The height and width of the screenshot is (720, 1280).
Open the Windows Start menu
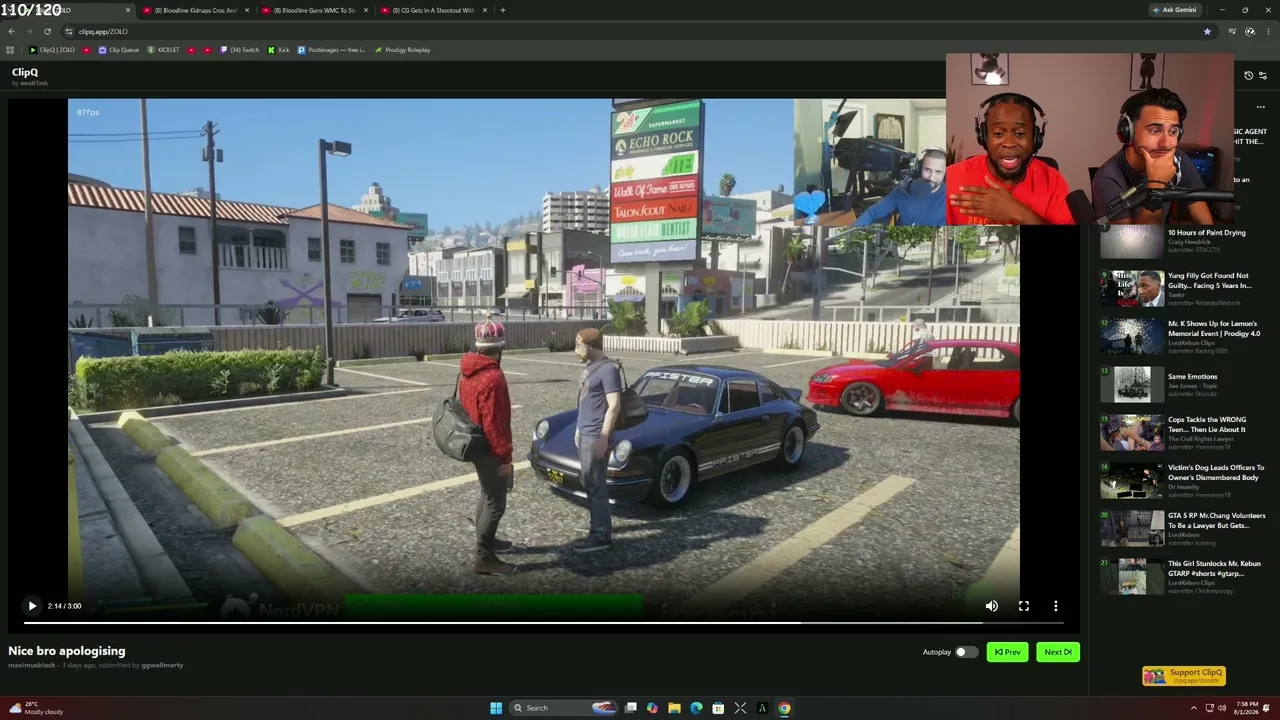point(496,708)
